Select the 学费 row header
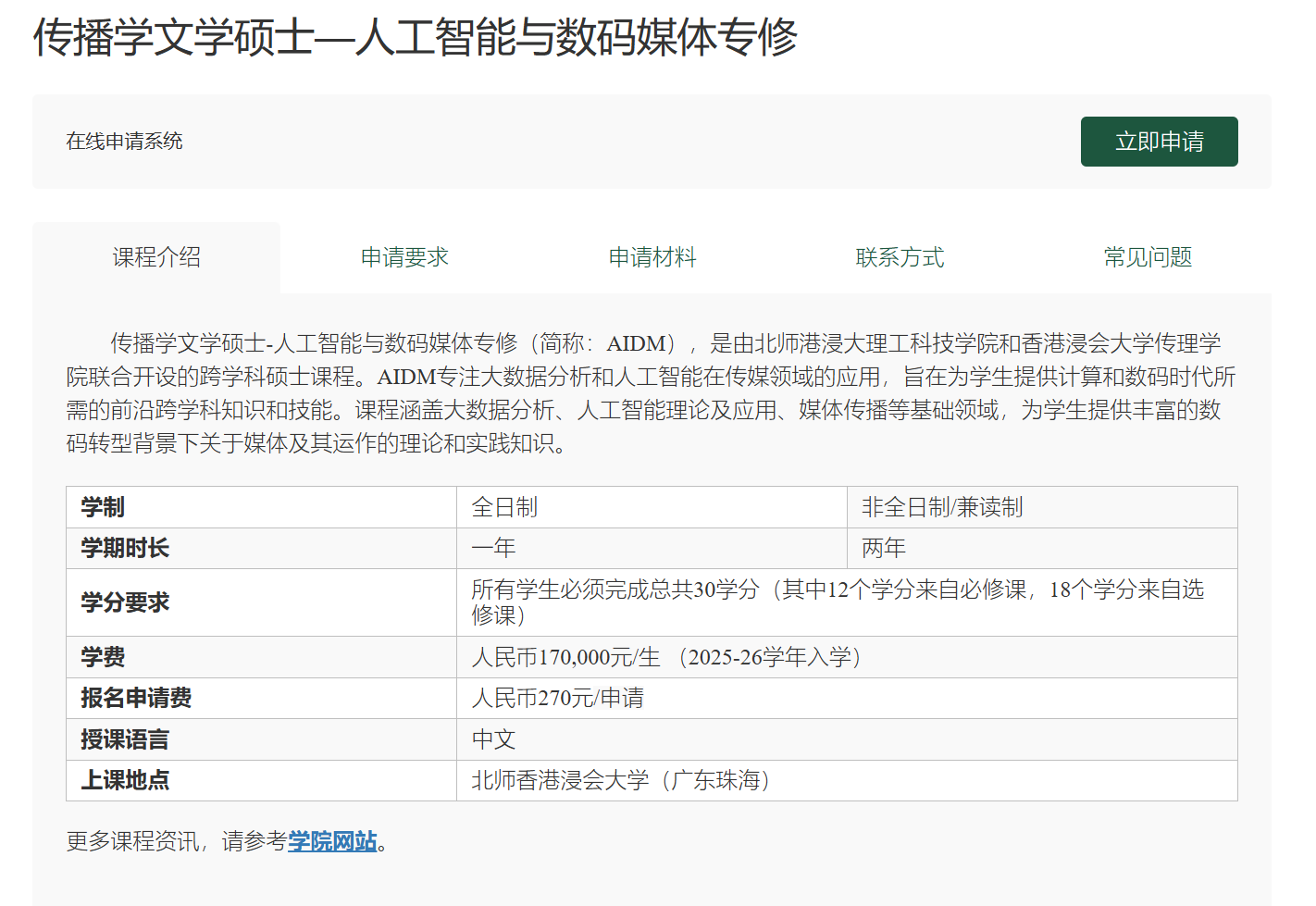This screenshot has width=1316, height=906. pos(261,657)
